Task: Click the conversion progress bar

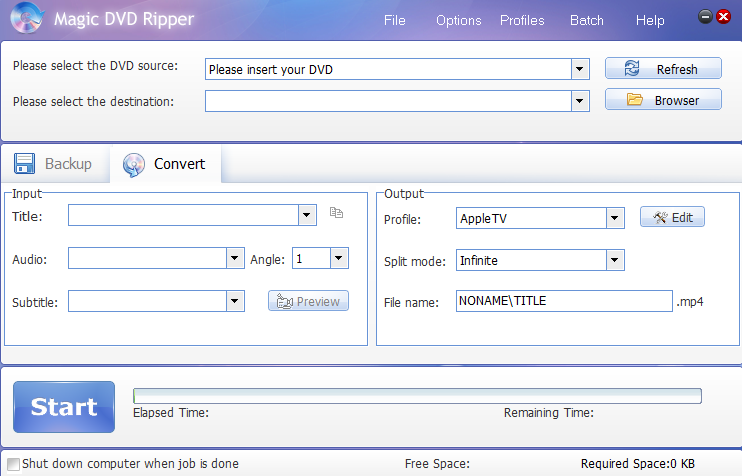Action: click(x=417, y=396)
